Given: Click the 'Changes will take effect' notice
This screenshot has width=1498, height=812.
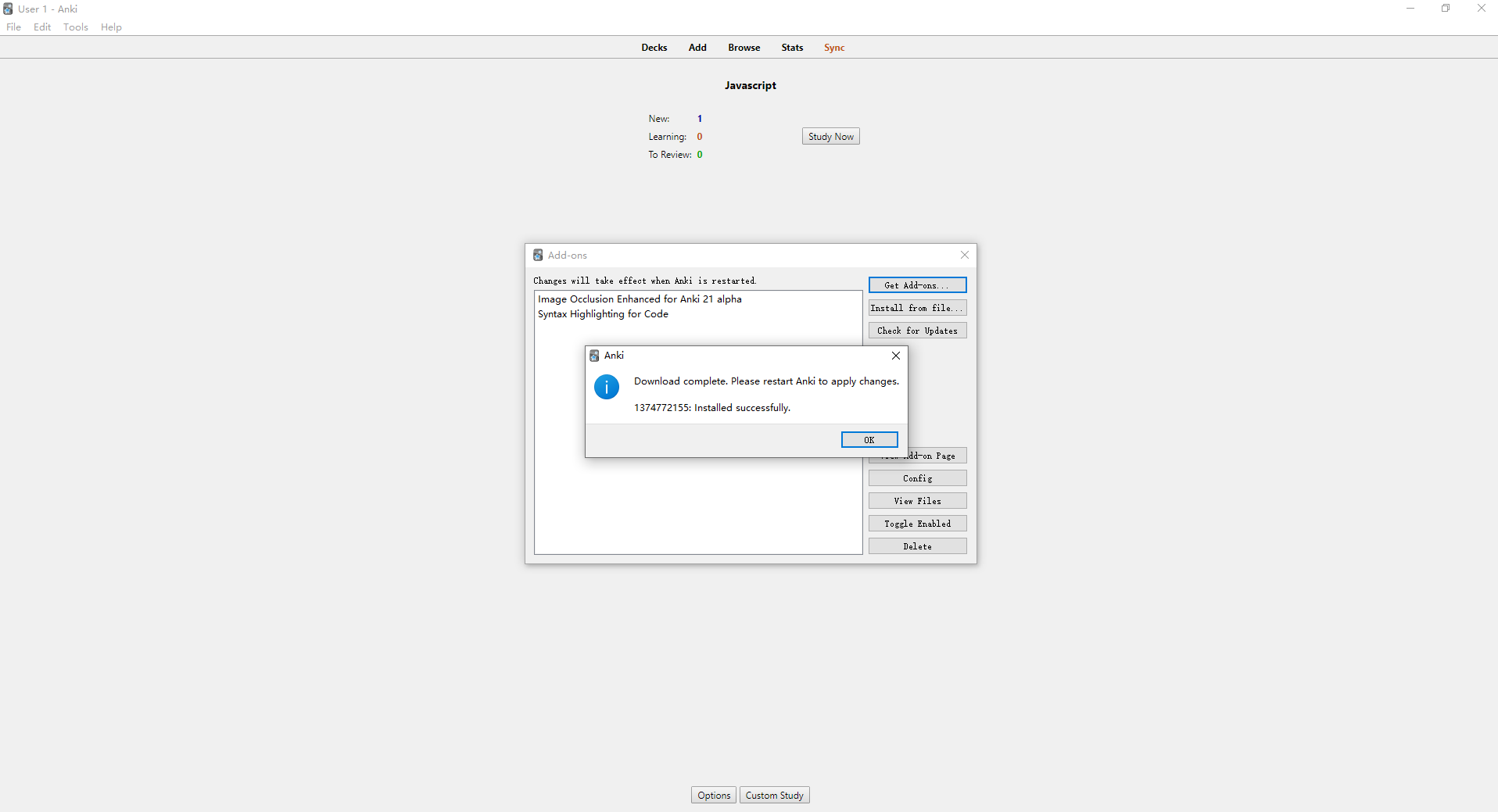Looking at the screenshot, I should coord(645,281).
